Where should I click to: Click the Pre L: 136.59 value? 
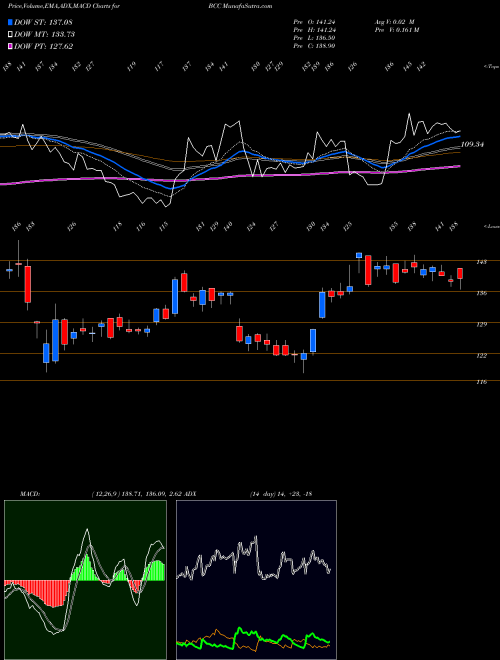(314, 38)
